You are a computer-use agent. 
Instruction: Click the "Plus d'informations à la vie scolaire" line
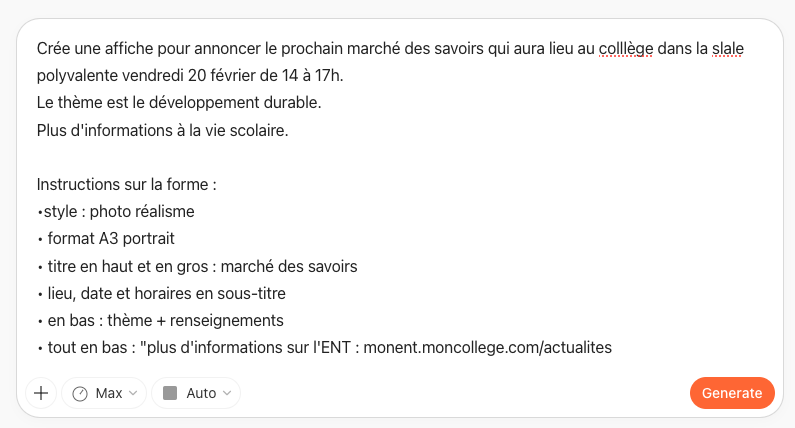coord(162,130)
